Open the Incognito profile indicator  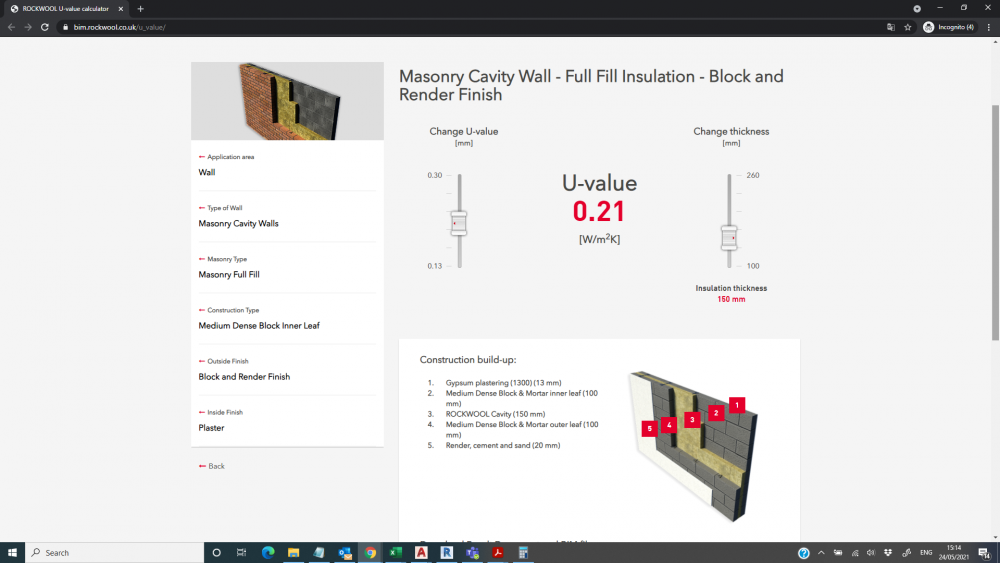[x=949, y=27]
